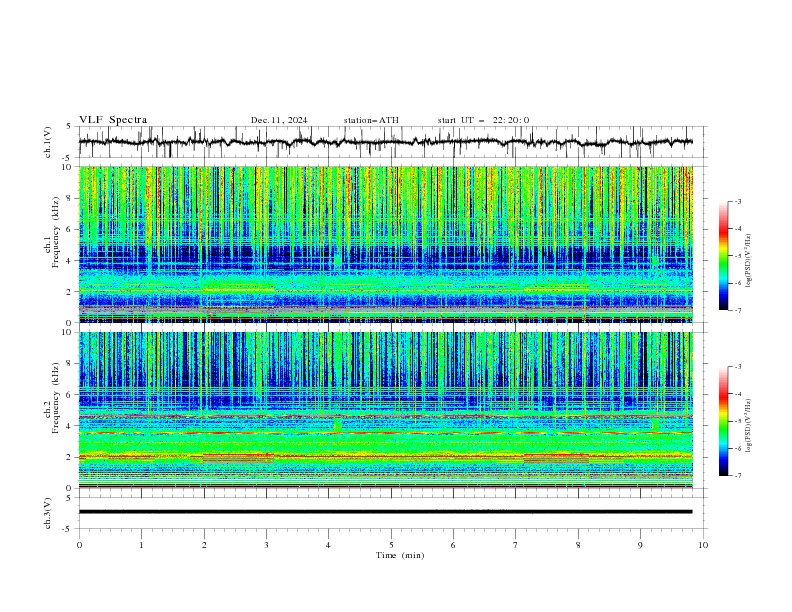Click inside the ch.2 frequency spectrogram panel
Image resolution: width=792 pixels, height=612 pixels.
click(386, 410)
